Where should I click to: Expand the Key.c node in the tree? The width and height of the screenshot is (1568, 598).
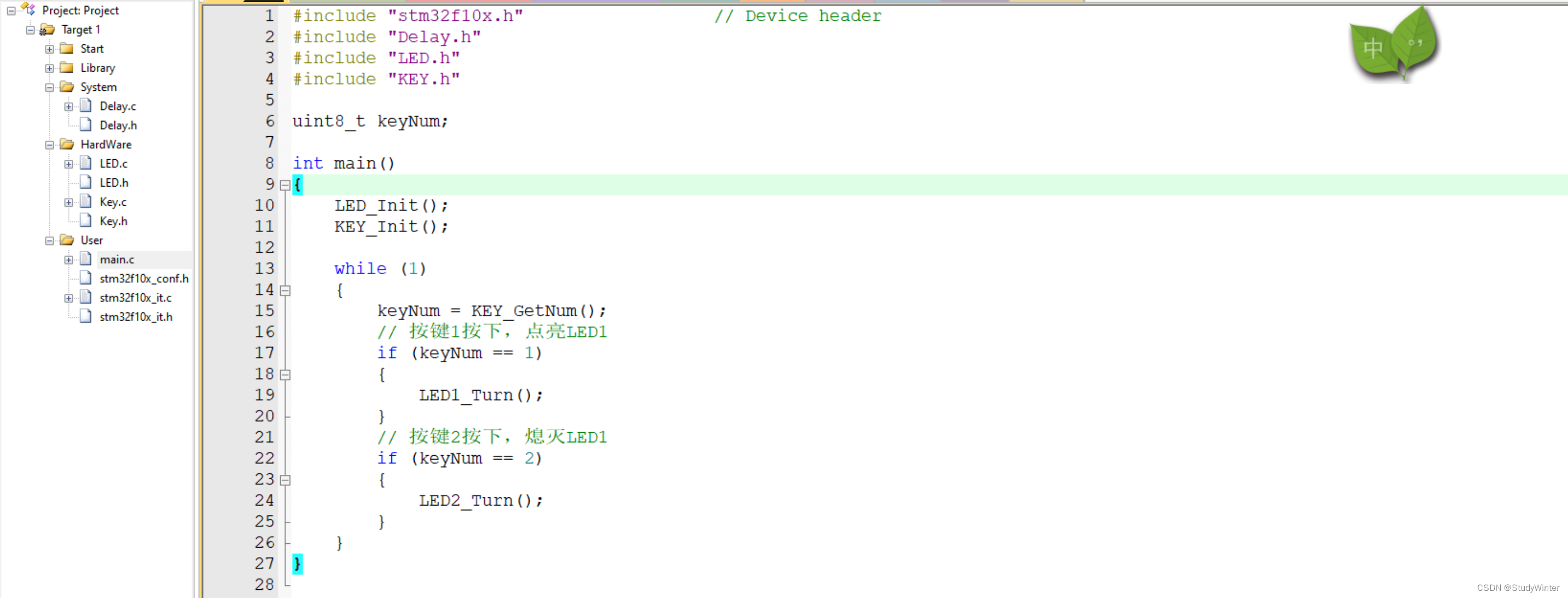tap(68, 201)
